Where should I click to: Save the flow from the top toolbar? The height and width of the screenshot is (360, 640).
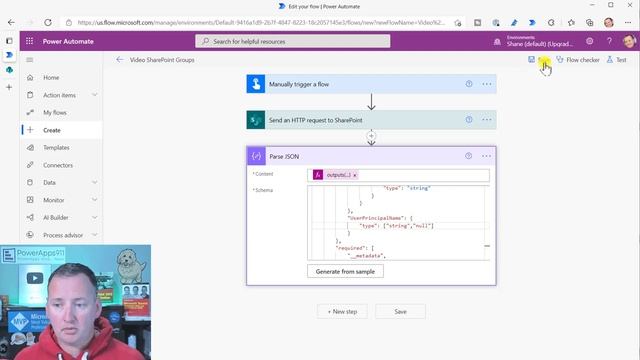538,60
